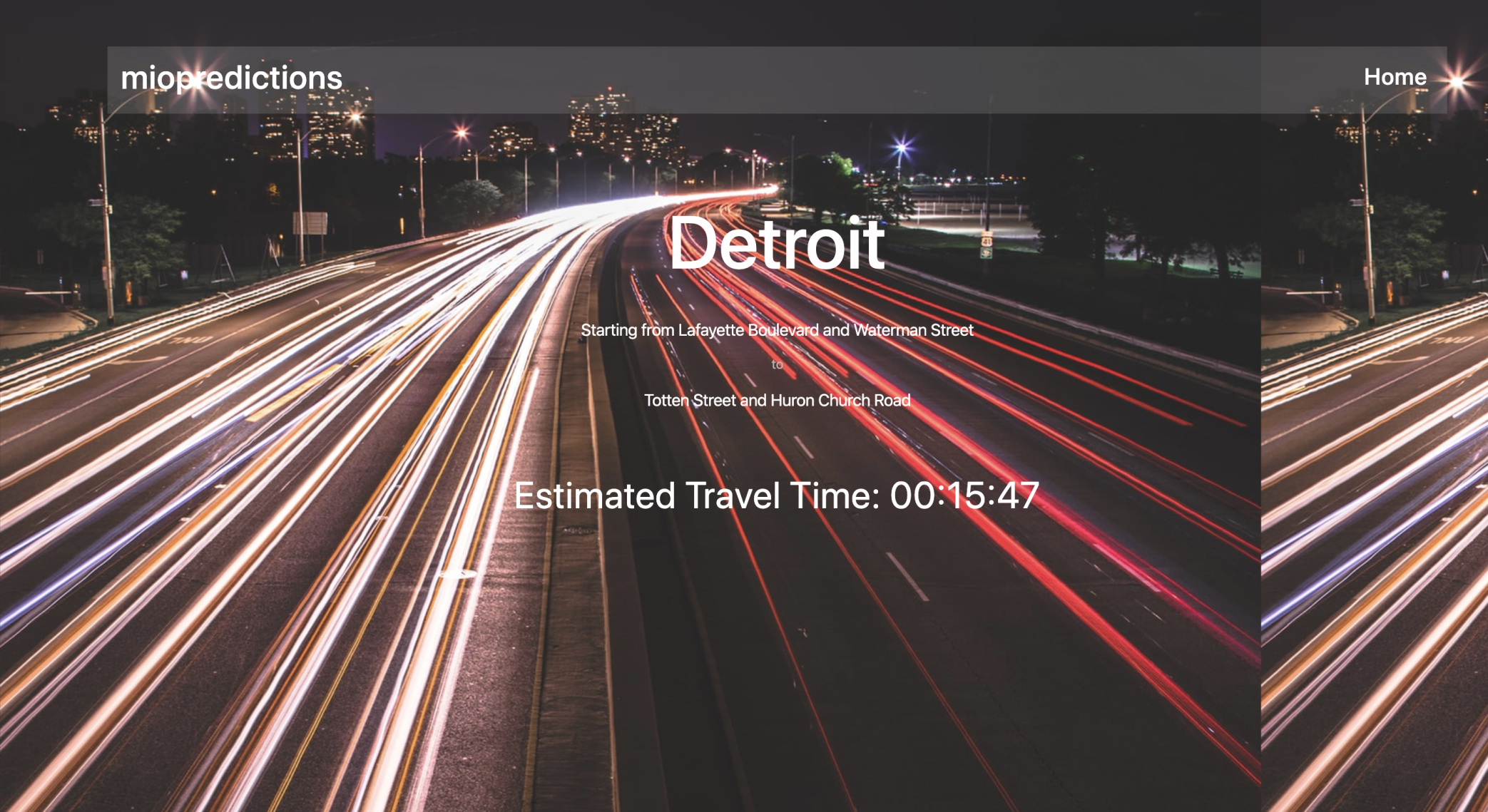This screenshot has width=1488, height=812.
Task: Click the word 'Travel' in the estimate
Action: click(x=733, y=495)
